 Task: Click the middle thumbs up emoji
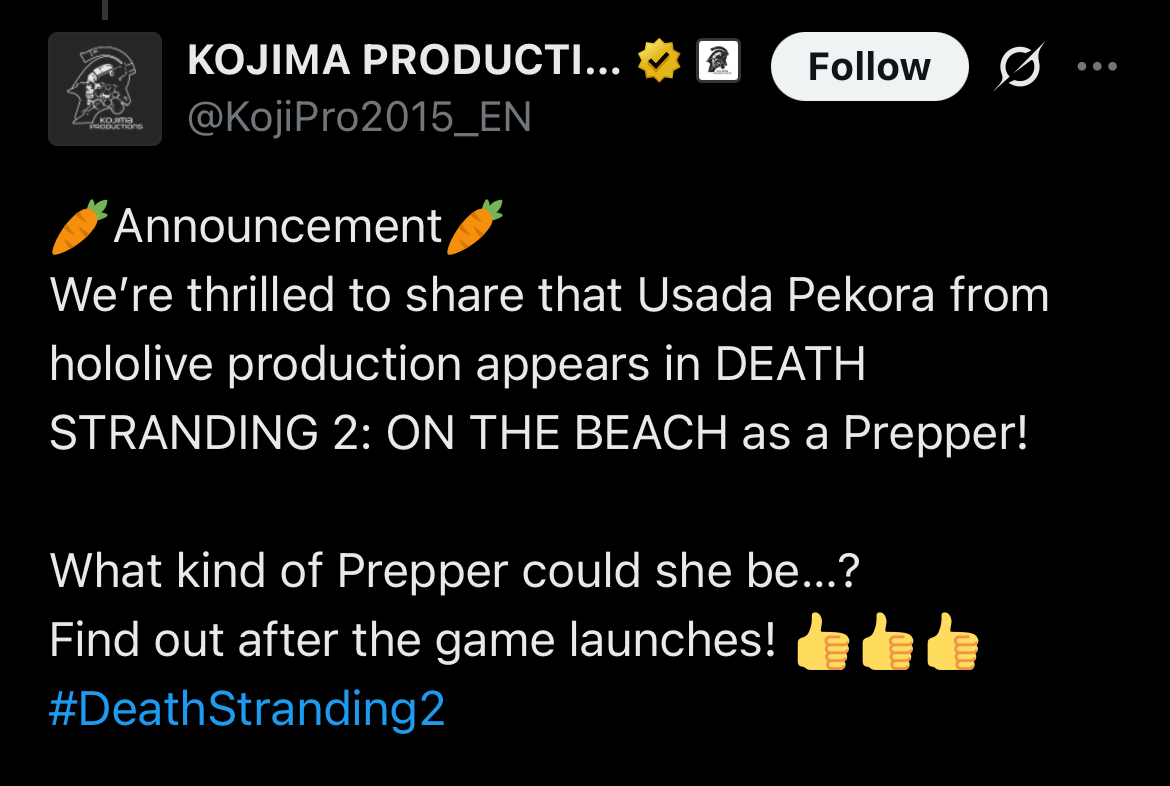click(x=887, y=641)
